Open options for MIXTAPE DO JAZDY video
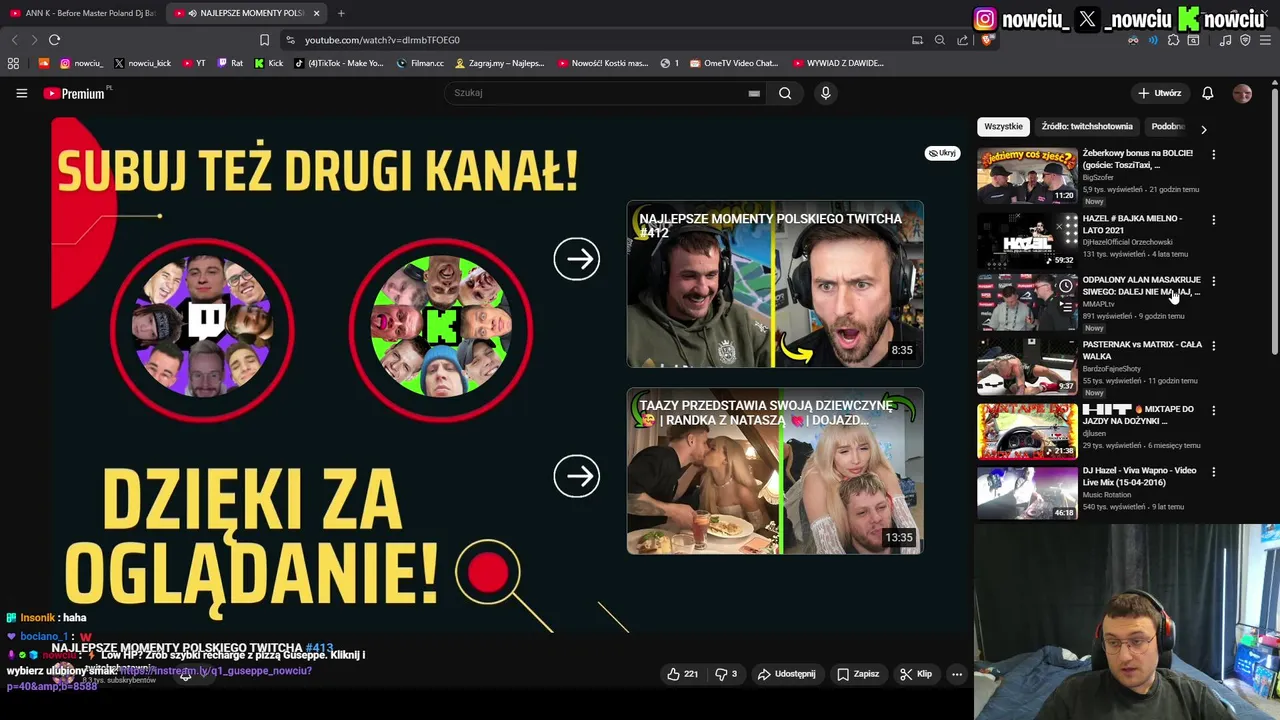The height and width of the screenshot is (720, 1280). 1213,411
